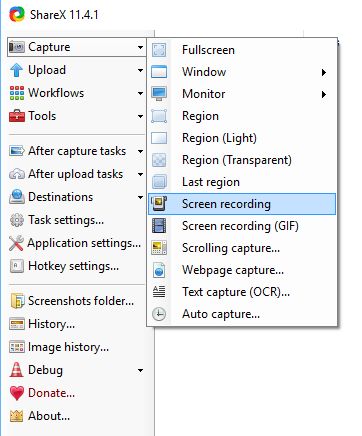Expand the Monitor submenu arrow

pyautogui.click(x=323, y=94)
